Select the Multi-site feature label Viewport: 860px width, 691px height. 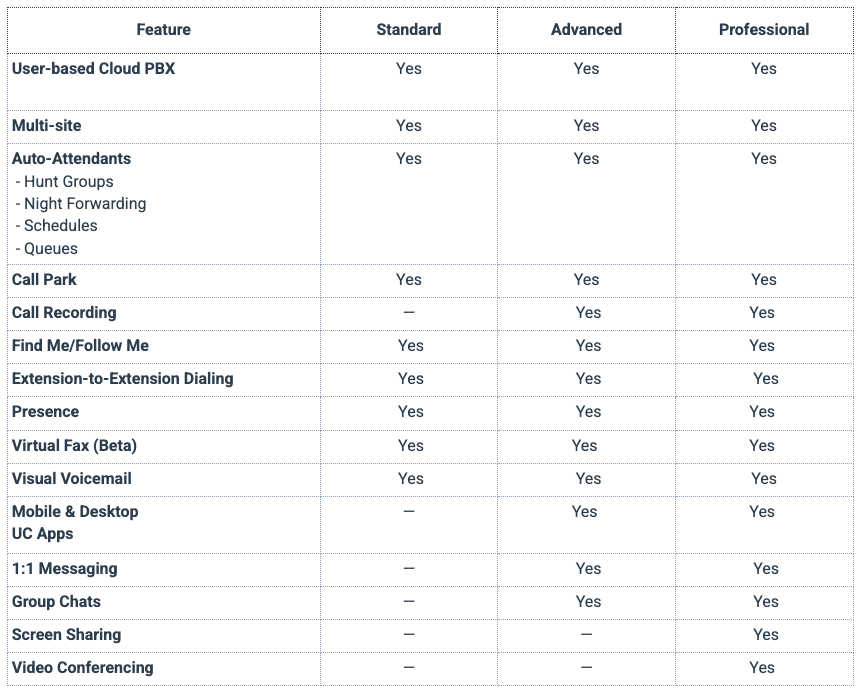(x=47, y=126)
